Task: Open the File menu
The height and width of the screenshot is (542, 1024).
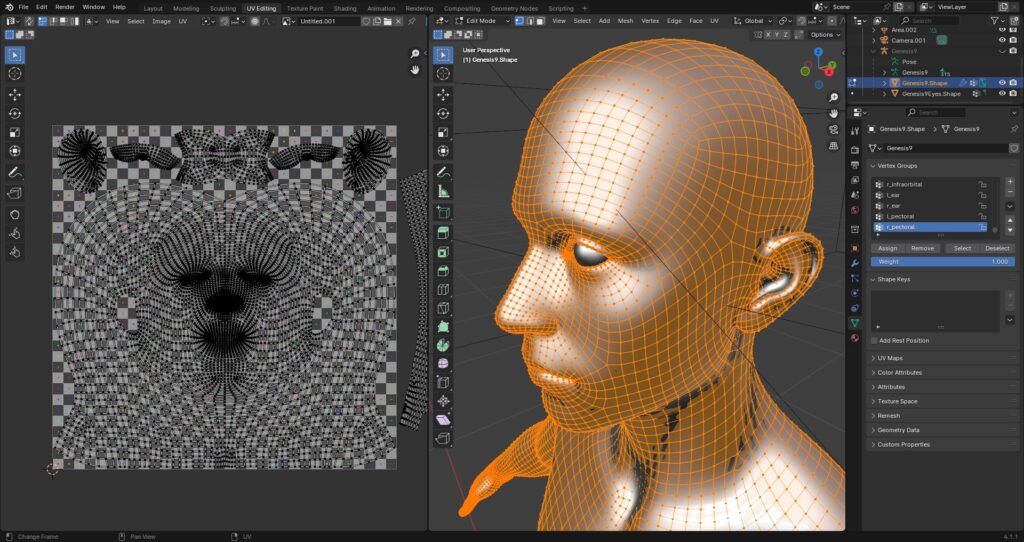Action: (x=24, y=7)
